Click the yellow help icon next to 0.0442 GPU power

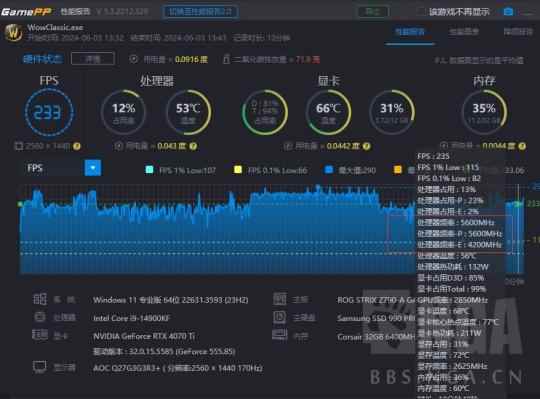(x=367, y=146)
